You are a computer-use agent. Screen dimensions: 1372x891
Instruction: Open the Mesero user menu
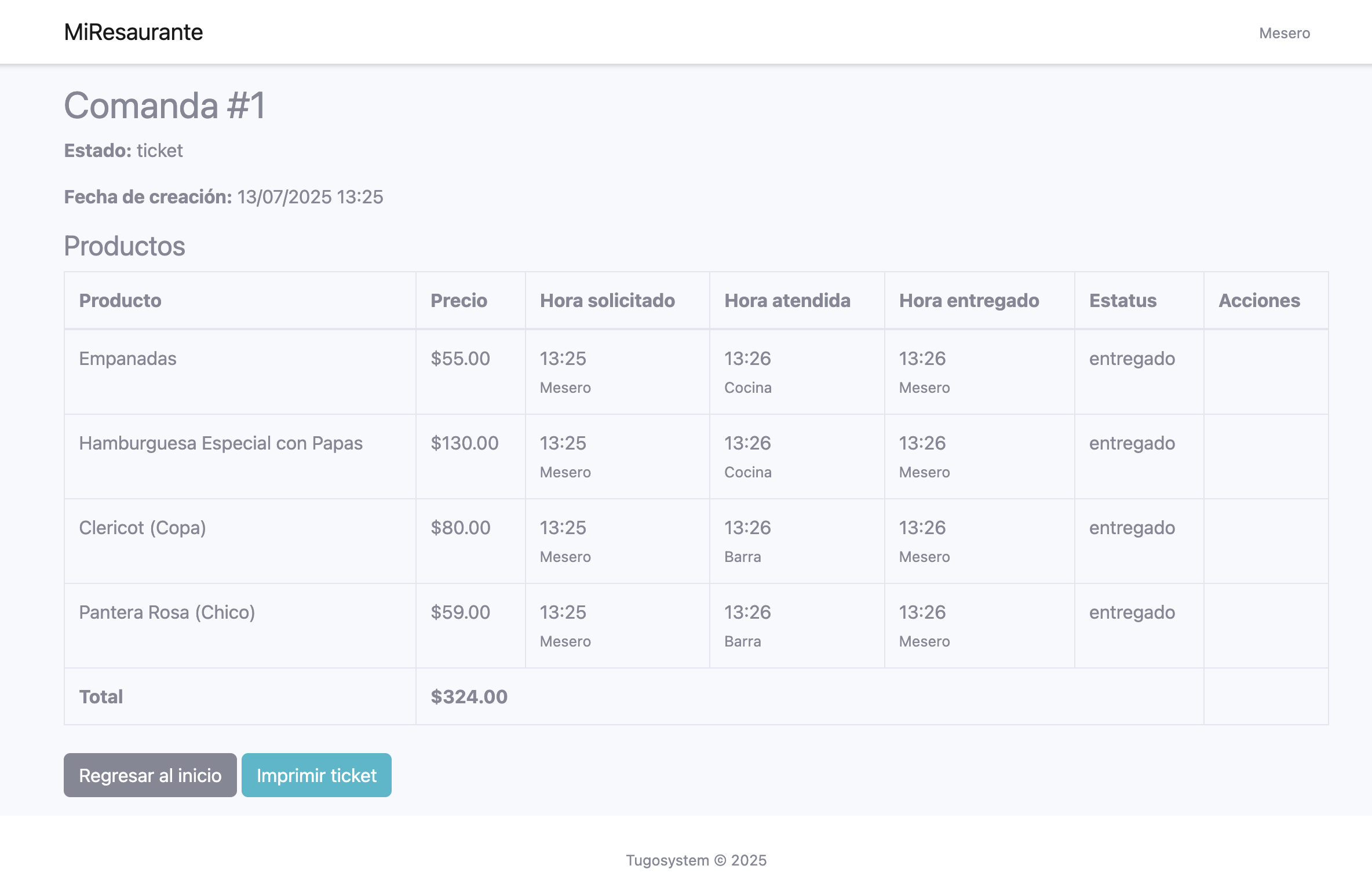tap(1284, 33)
